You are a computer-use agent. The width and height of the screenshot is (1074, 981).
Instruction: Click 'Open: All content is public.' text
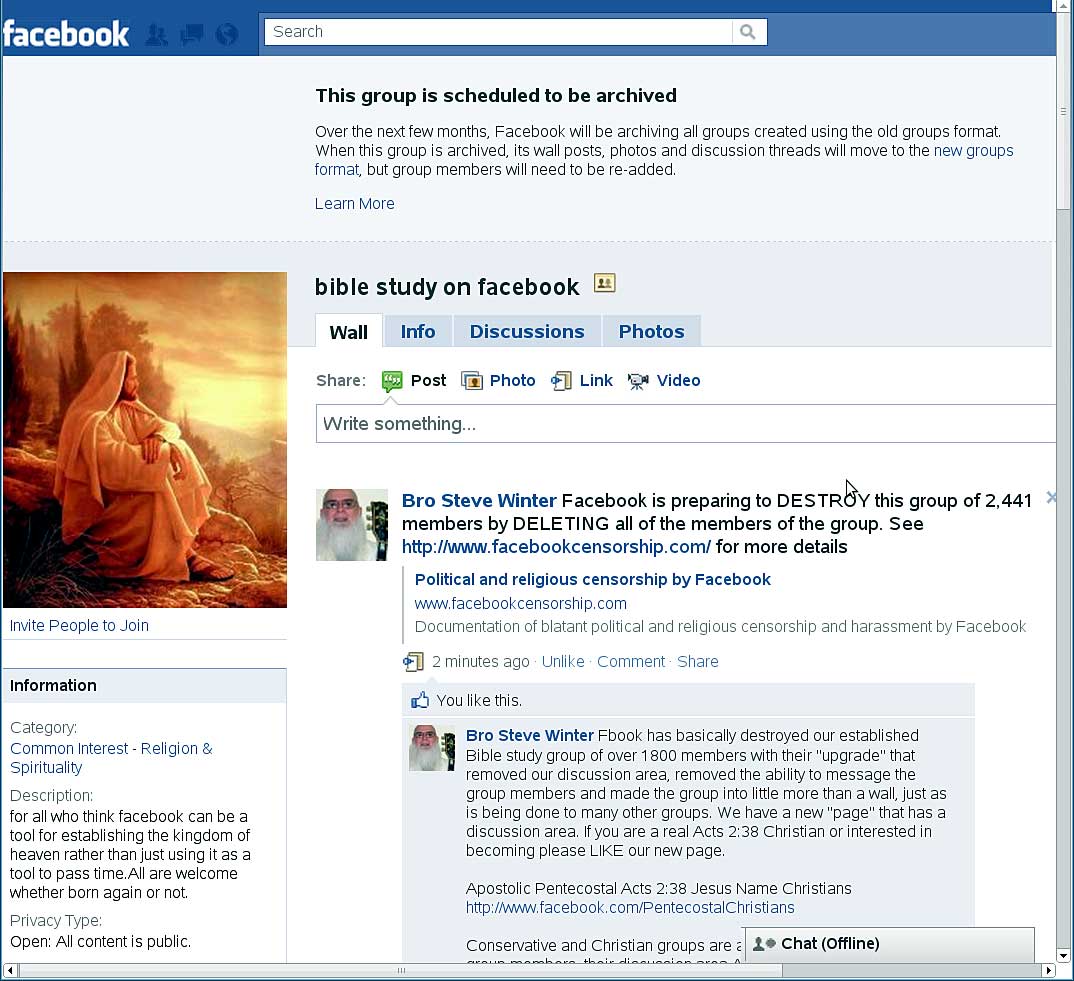click(100, 942)
